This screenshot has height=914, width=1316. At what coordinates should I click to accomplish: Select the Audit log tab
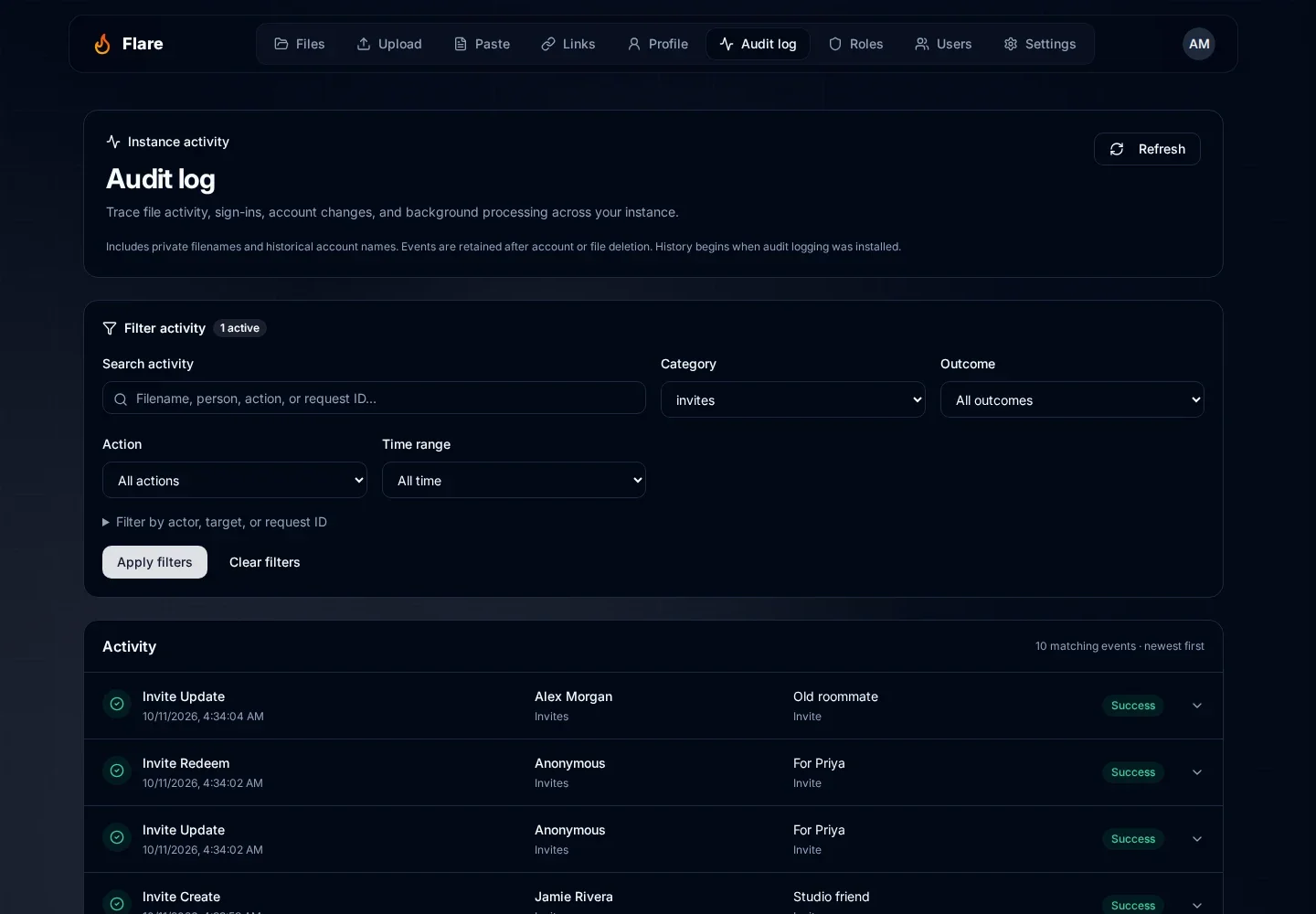[758, 44]
